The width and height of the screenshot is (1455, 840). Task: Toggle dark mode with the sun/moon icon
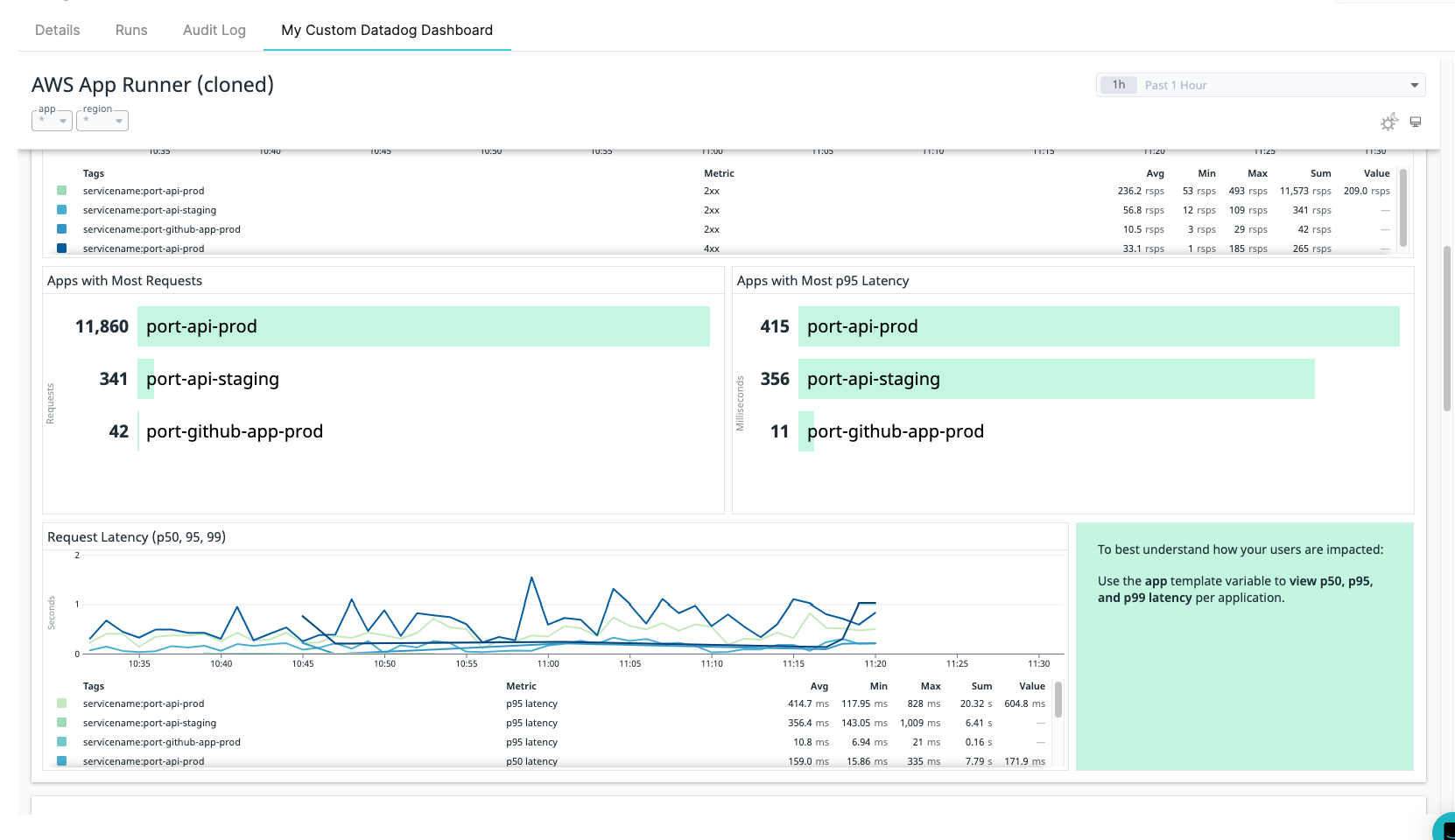point(1388,122)
